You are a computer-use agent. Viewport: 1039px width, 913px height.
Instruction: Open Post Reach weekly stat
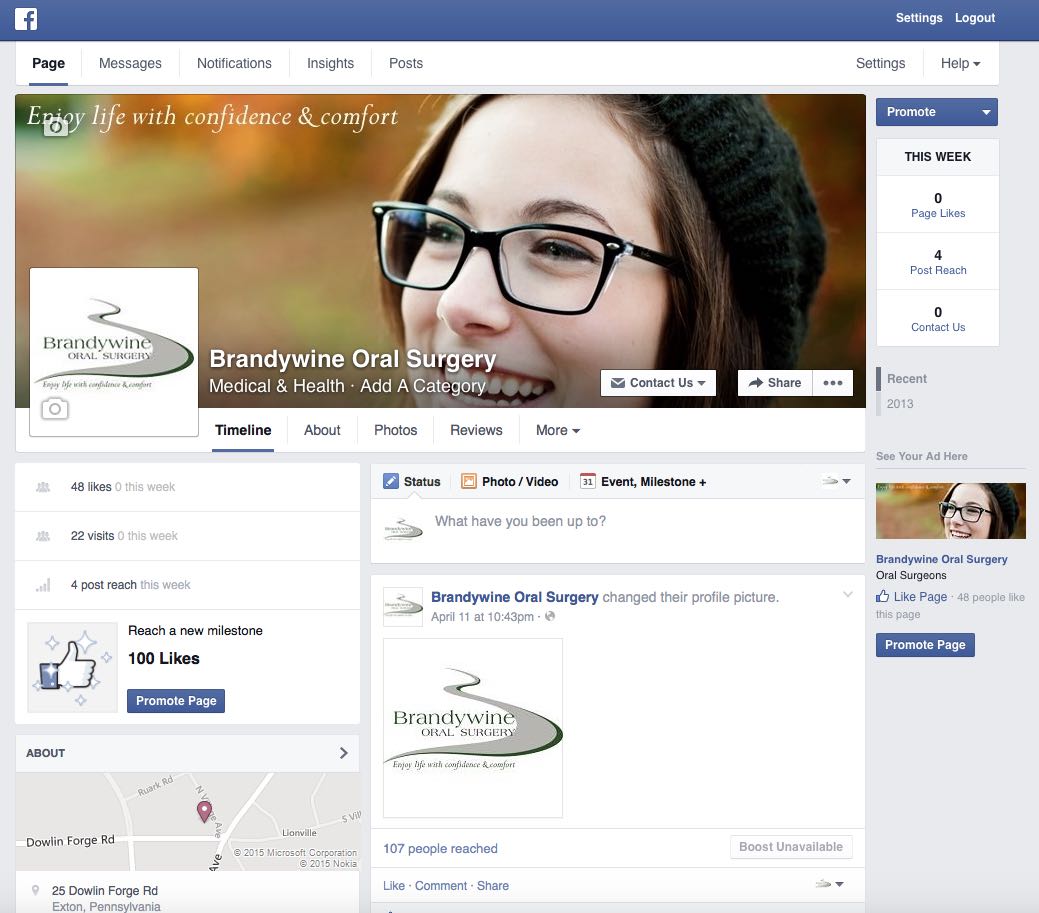click(x=938, y=262)
